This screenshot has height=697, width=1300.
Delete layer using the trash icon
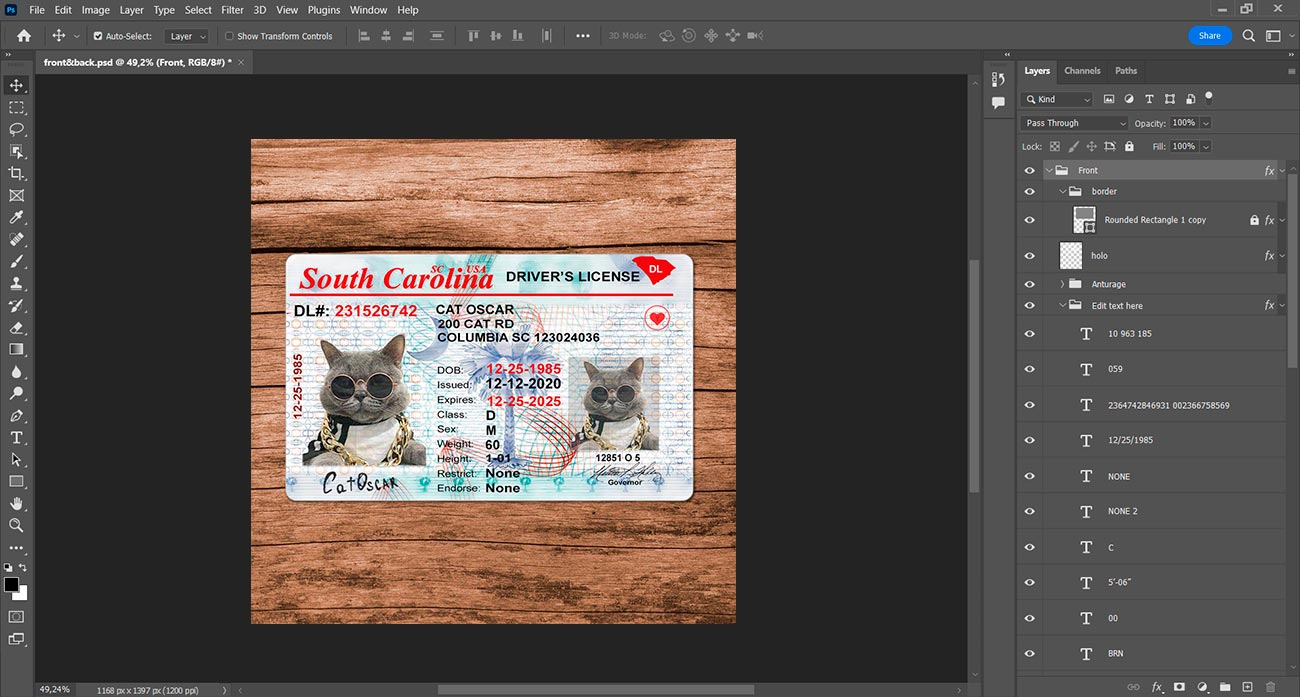(1271, 687)
